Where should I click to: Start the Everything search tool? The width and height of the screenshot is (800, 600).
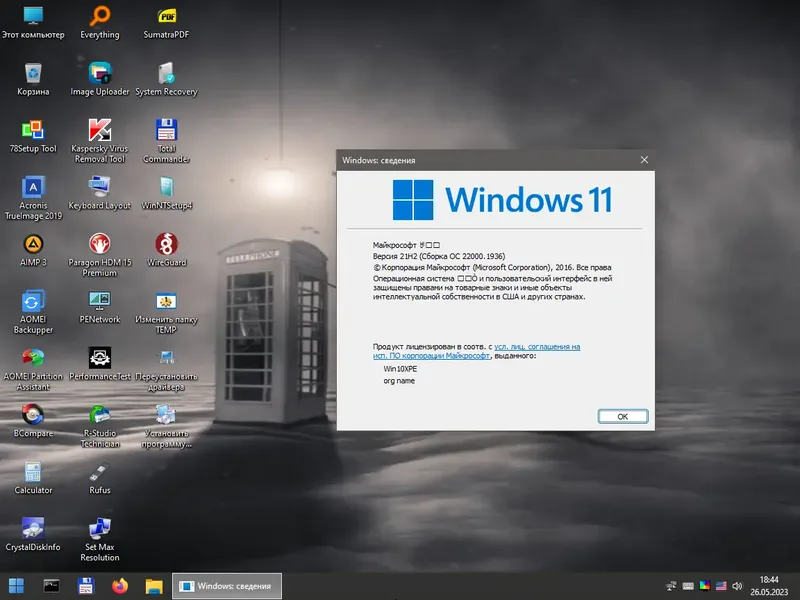click(99, 17)
